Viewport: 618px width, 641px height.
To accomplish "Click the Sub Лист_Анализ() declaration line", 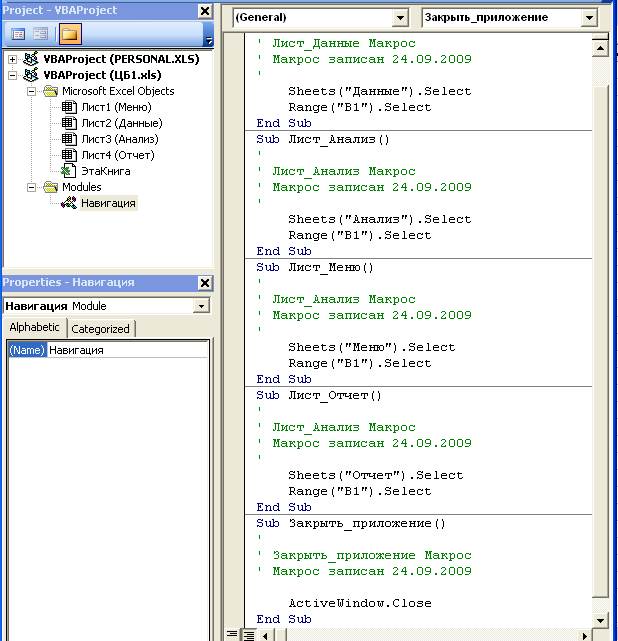I will [x=323, y=139].
